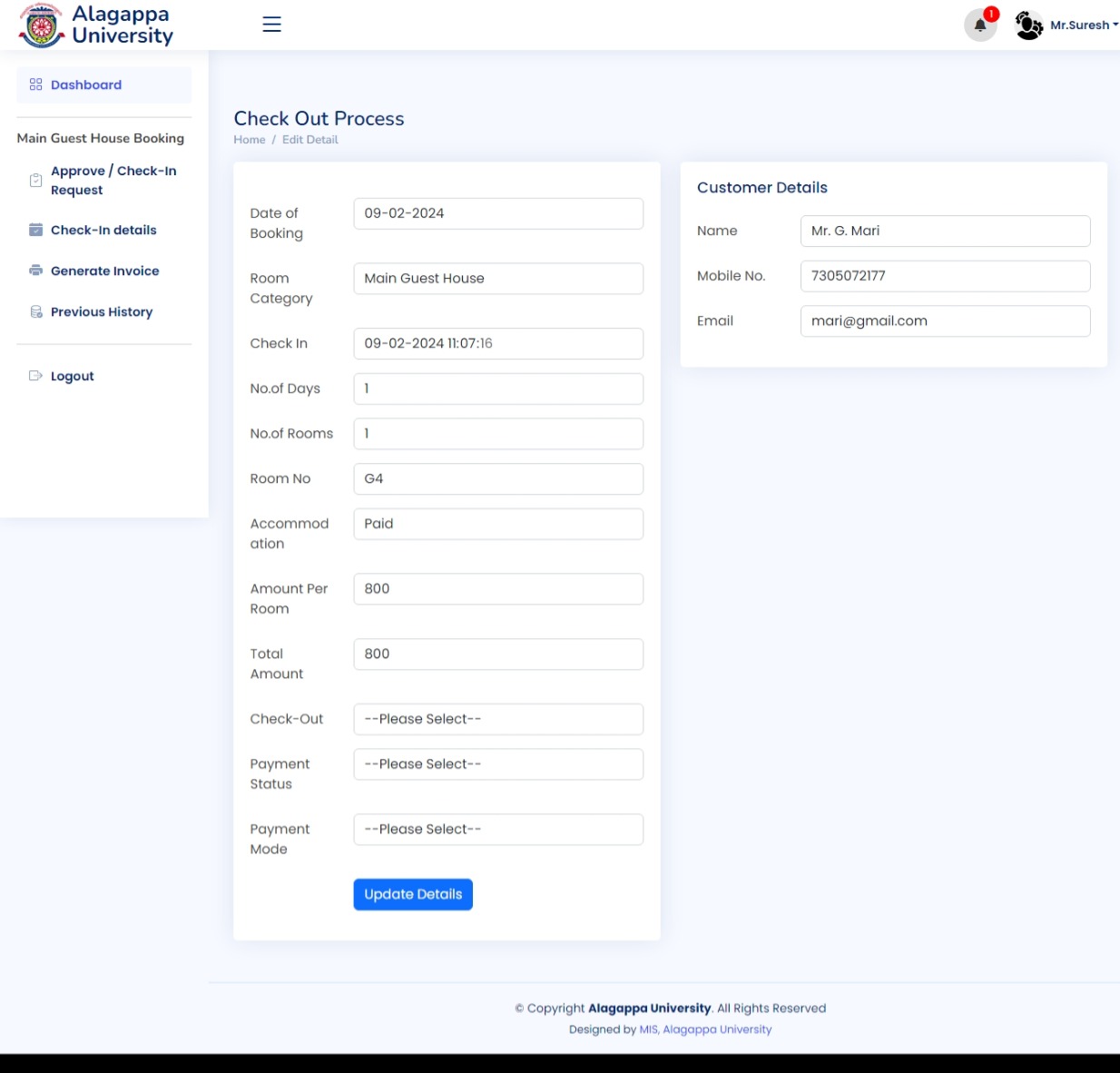Click the Room No input field

tap(497, 479)
